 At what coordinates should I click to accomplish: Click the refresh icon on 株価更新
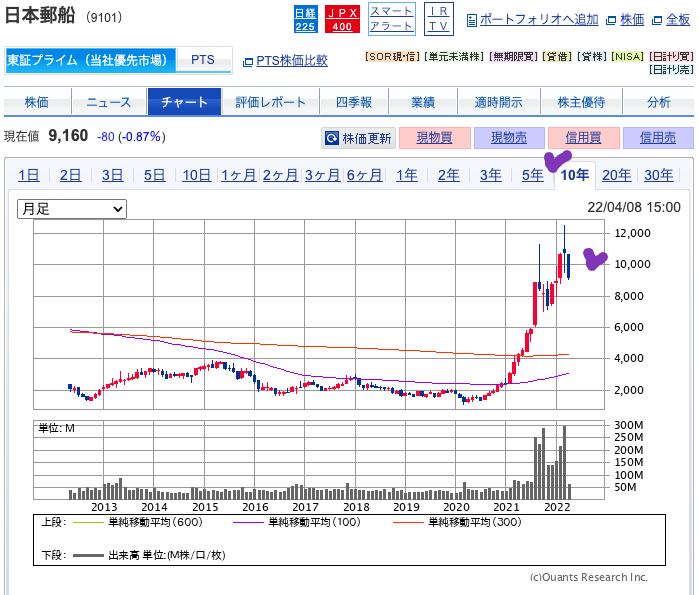pos(332,138)
